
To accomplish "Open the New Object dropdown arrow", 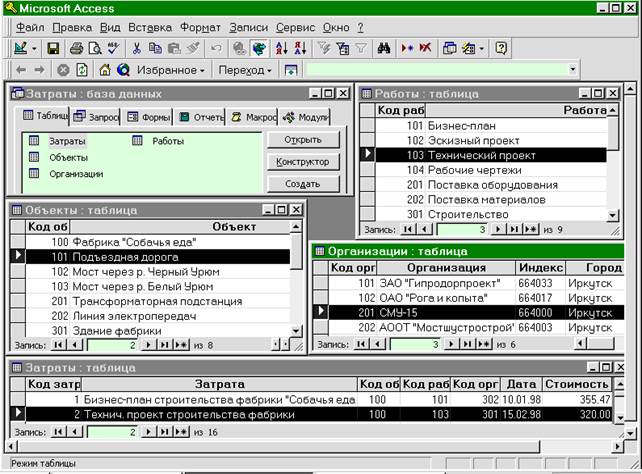I will point(482,49).
